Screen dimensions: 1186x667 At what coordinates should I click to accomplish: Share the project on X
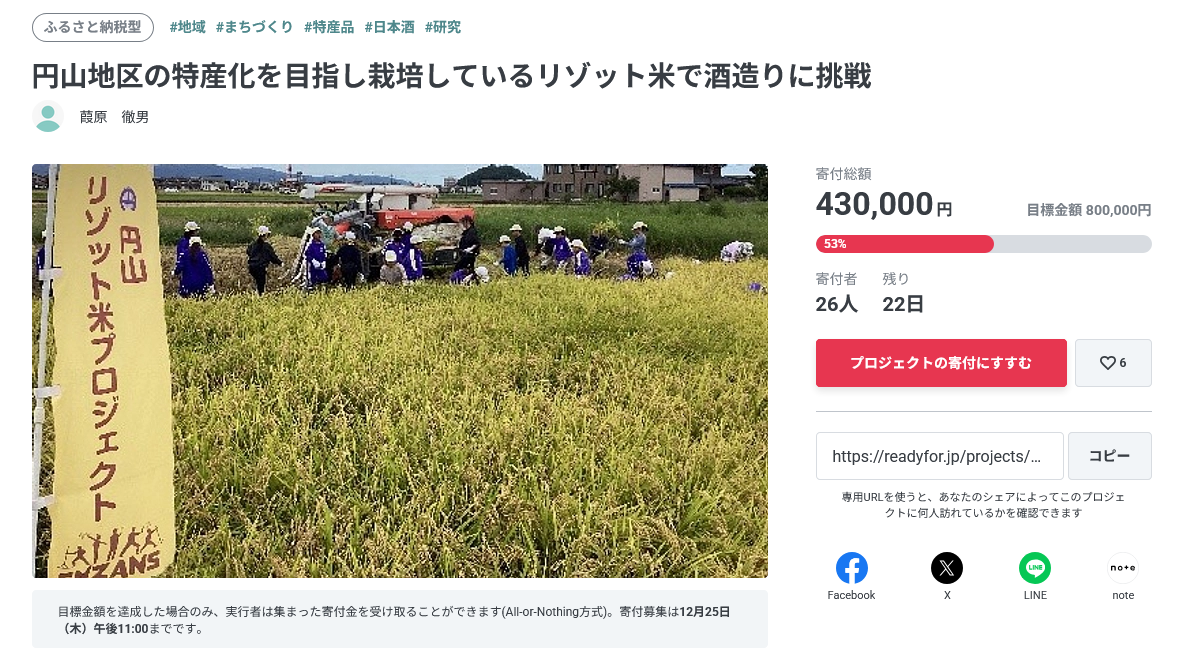click(947, 568)
